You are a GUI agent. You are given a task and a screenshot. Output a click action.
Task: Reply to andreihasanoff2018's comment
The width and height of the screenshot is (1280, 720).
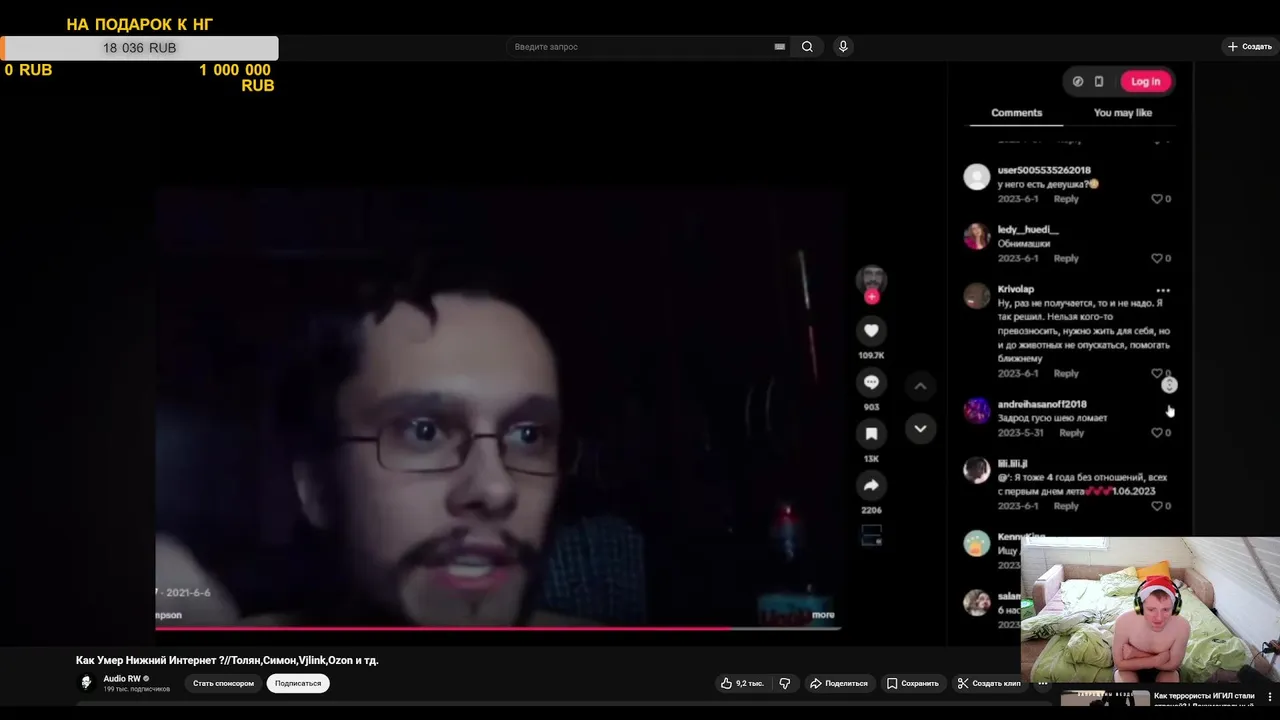[1071, 432]
